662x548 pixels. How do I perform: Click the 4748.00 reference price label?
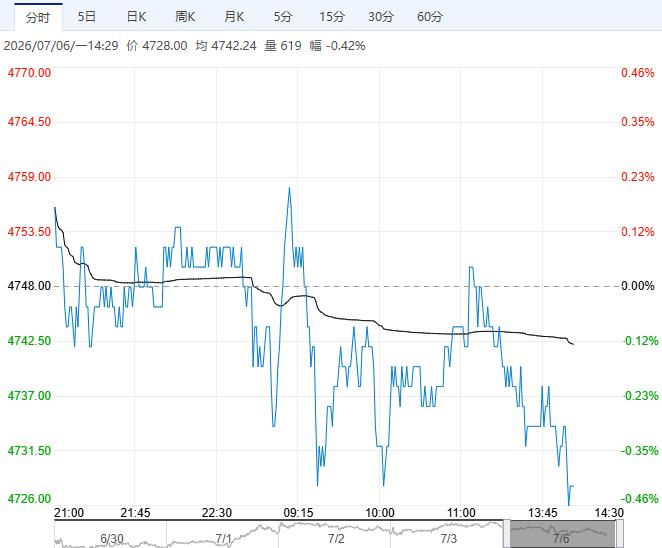29,286
